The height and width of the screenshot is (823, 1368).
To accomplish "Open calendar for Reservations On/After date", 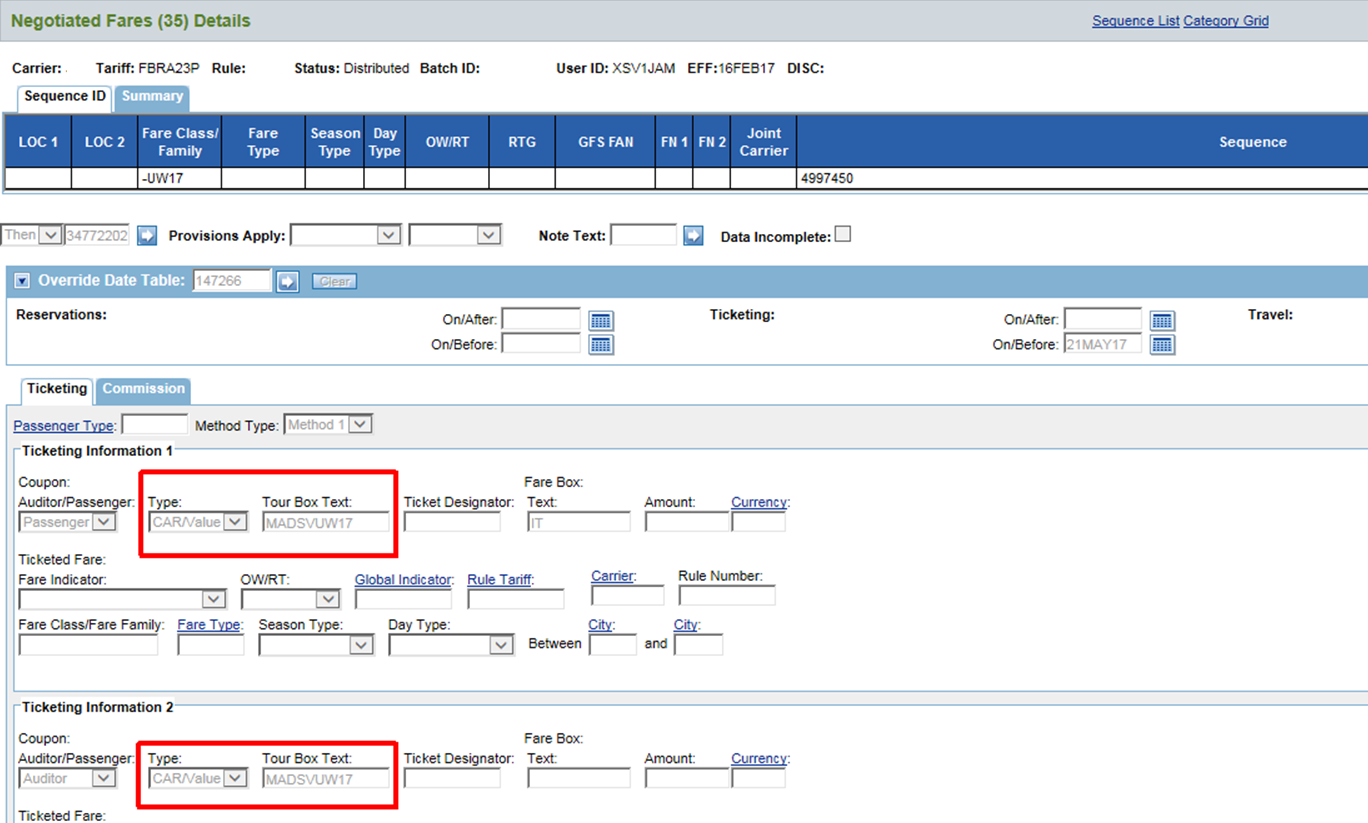I will [600, 321].
